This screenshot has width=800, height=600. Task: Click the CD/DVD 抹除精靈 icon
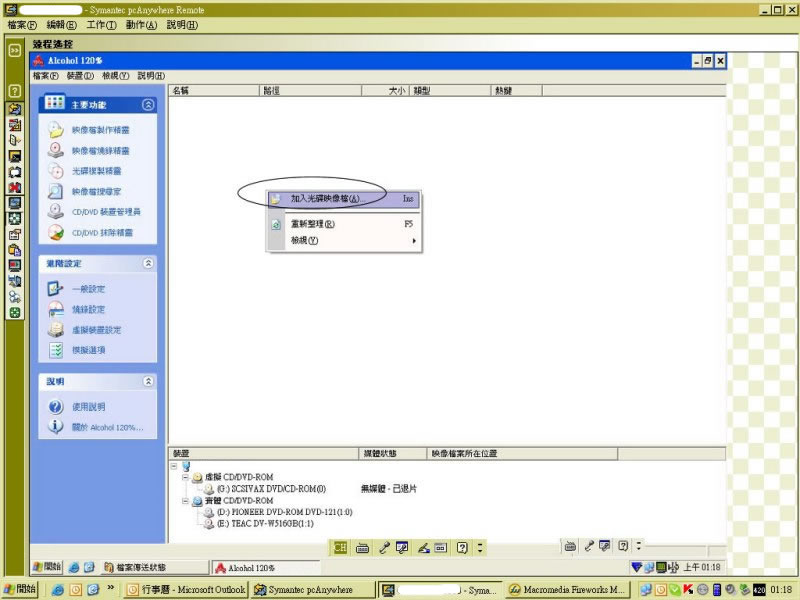pyautogui.click(x=56, y=232)
